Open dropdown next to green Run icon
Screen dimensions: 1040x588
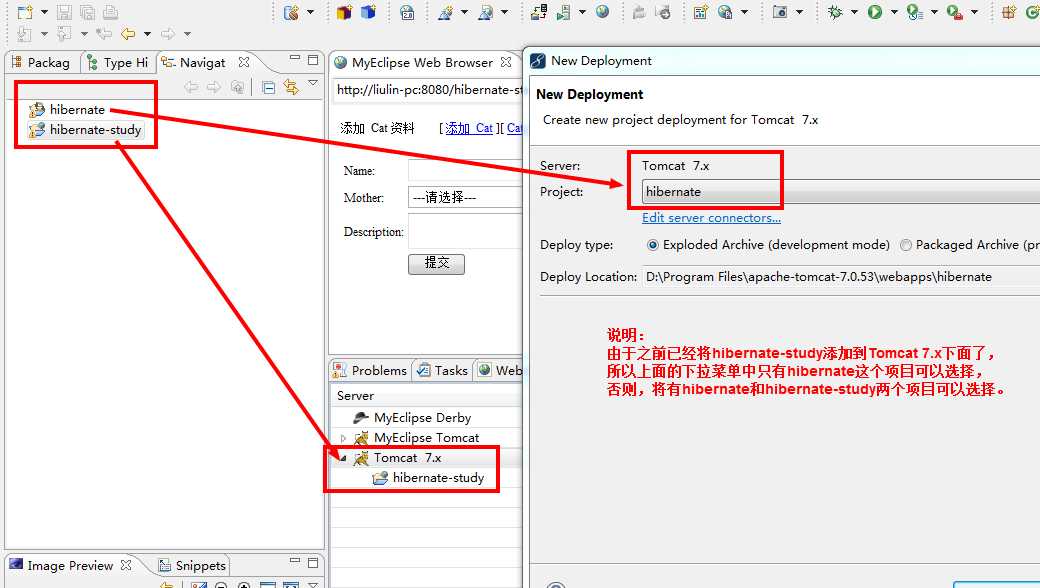[894, 12]
